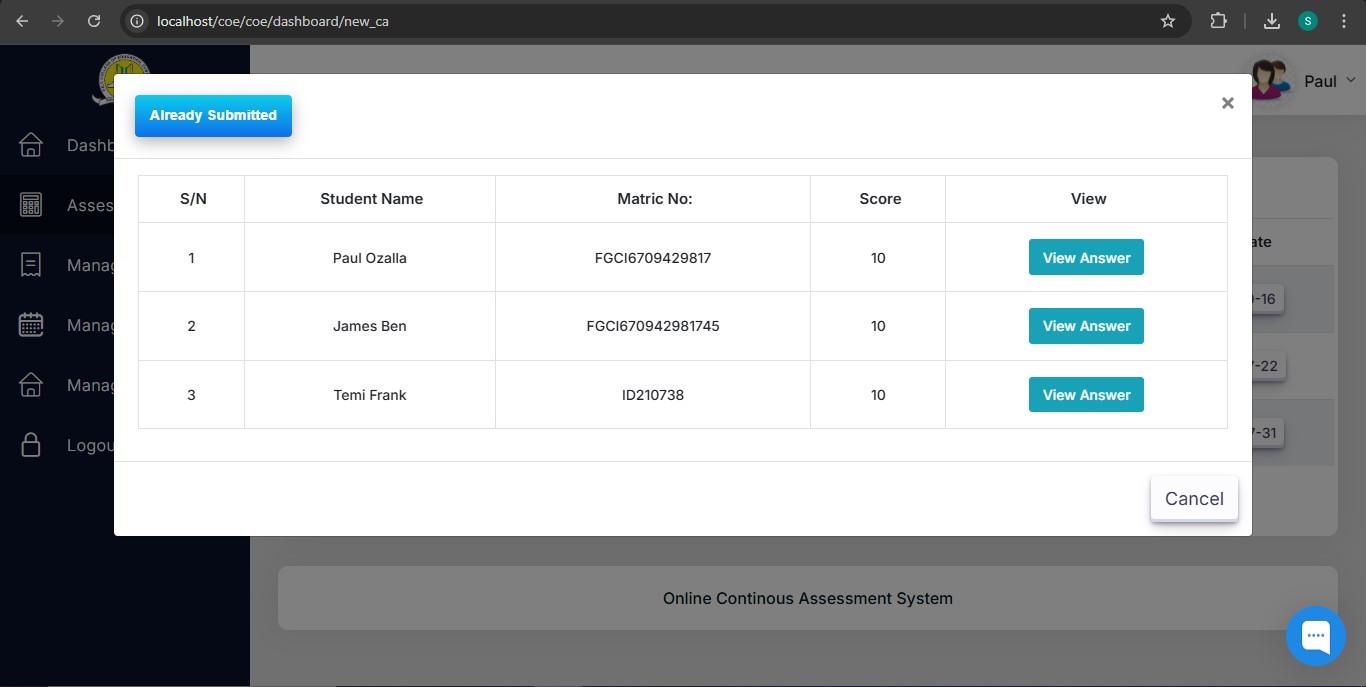The width and height of the screenshot is (1366, 687).
Task: Bookmark this page with the star icon
Action: [1167, 21]
